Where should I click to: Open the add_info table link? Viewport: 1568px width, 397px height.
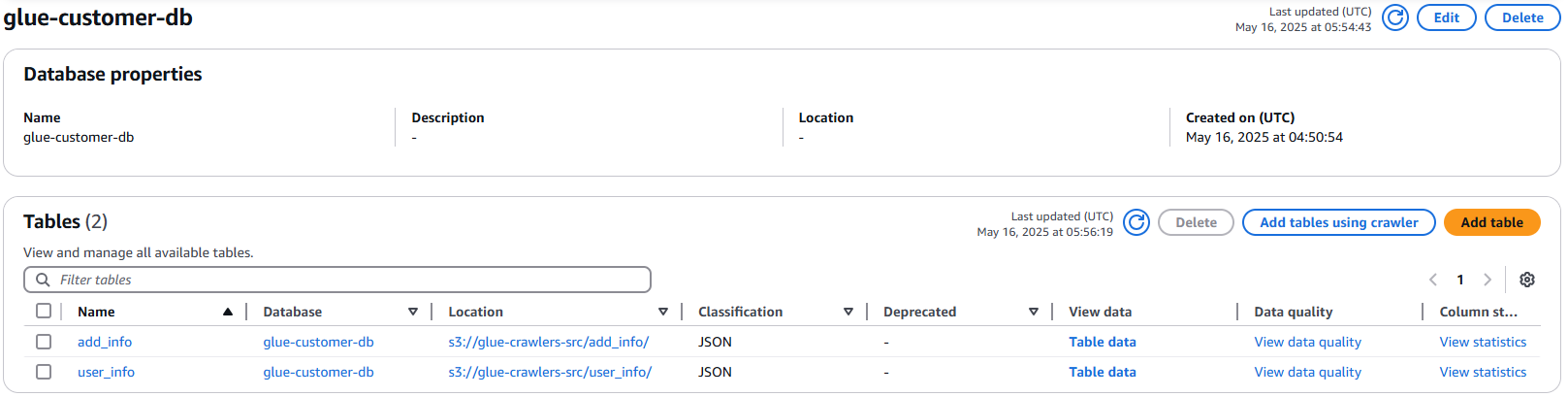coord(105,342)
